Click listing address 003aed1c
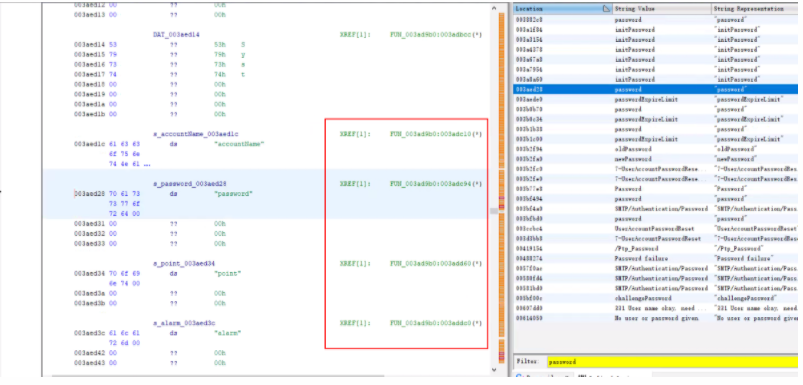This screenshot has width=803, height=385. click(89, 144)
